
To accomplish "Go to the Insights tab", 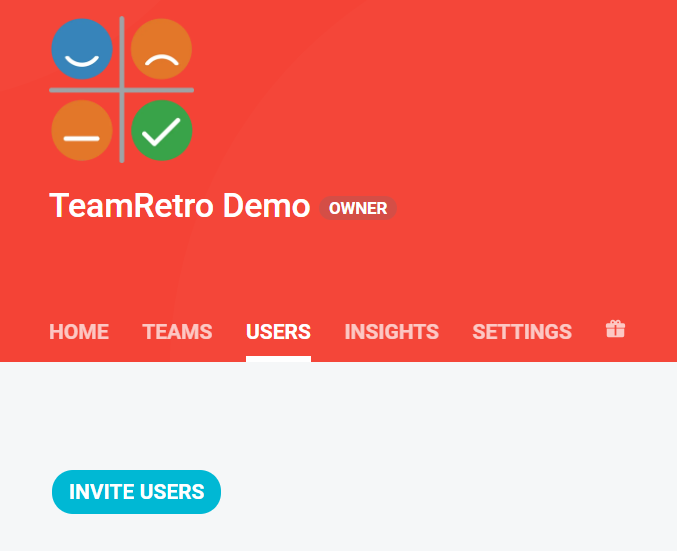I will (x=392, y=332).
